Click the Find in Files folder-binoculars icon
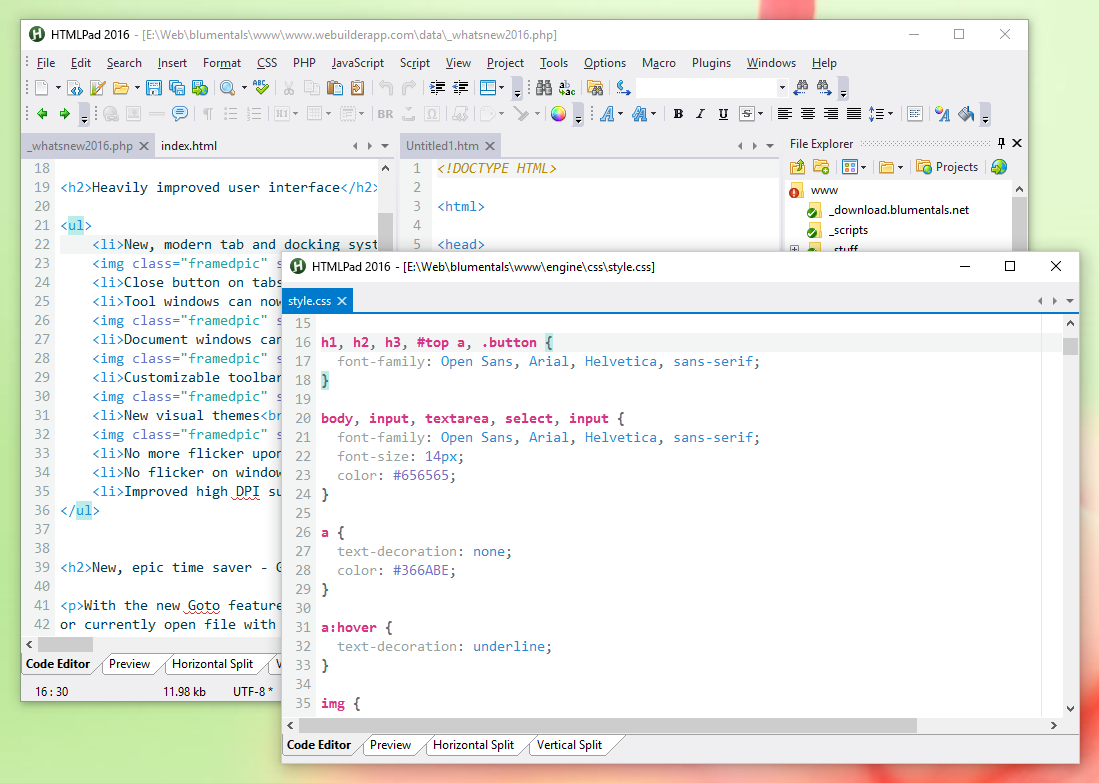 [595, 88]
